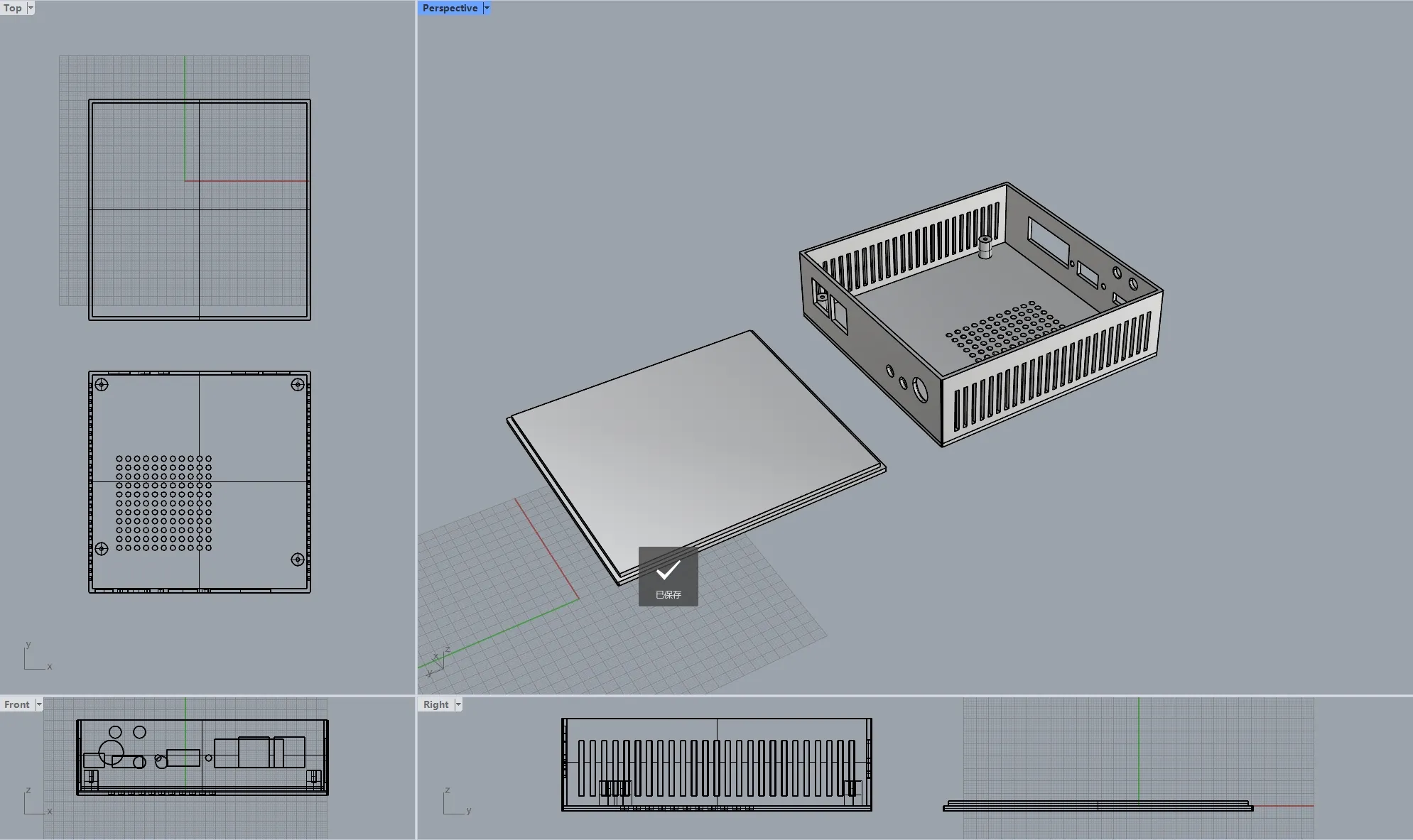
Task: Select the ventilation hole grid in Top view
Action: (x=164, y=503)
